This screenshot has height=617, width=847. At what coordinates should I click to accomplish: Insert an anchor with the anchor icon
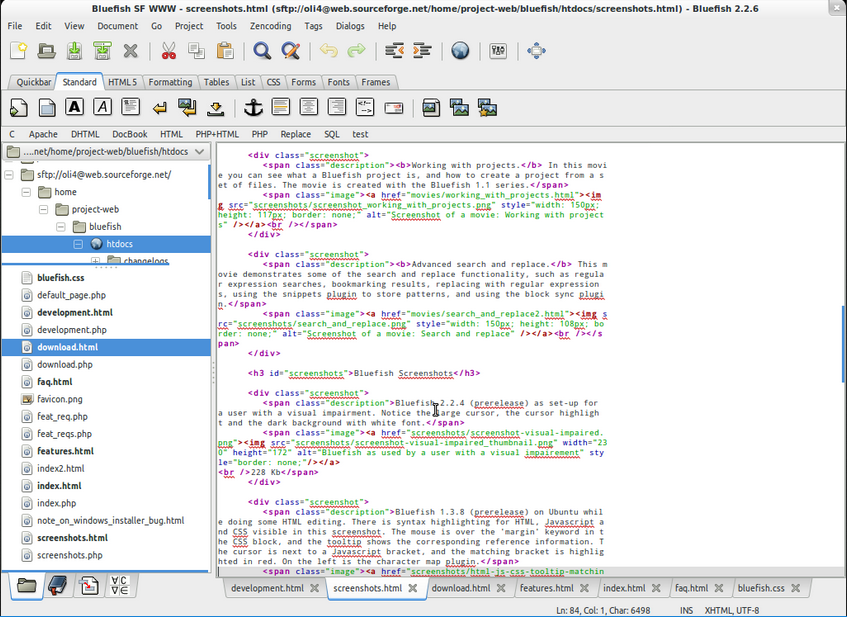(252, 107)
